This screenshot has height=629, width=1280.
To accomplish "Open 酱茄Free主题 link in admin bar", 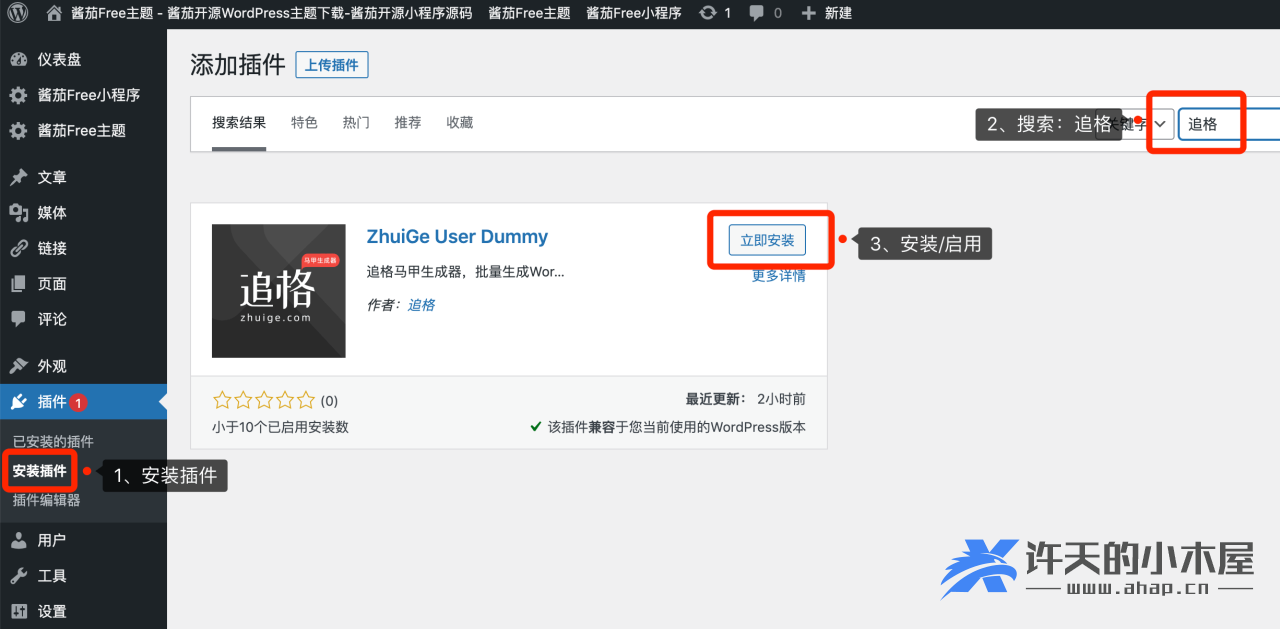I will 529,13.
